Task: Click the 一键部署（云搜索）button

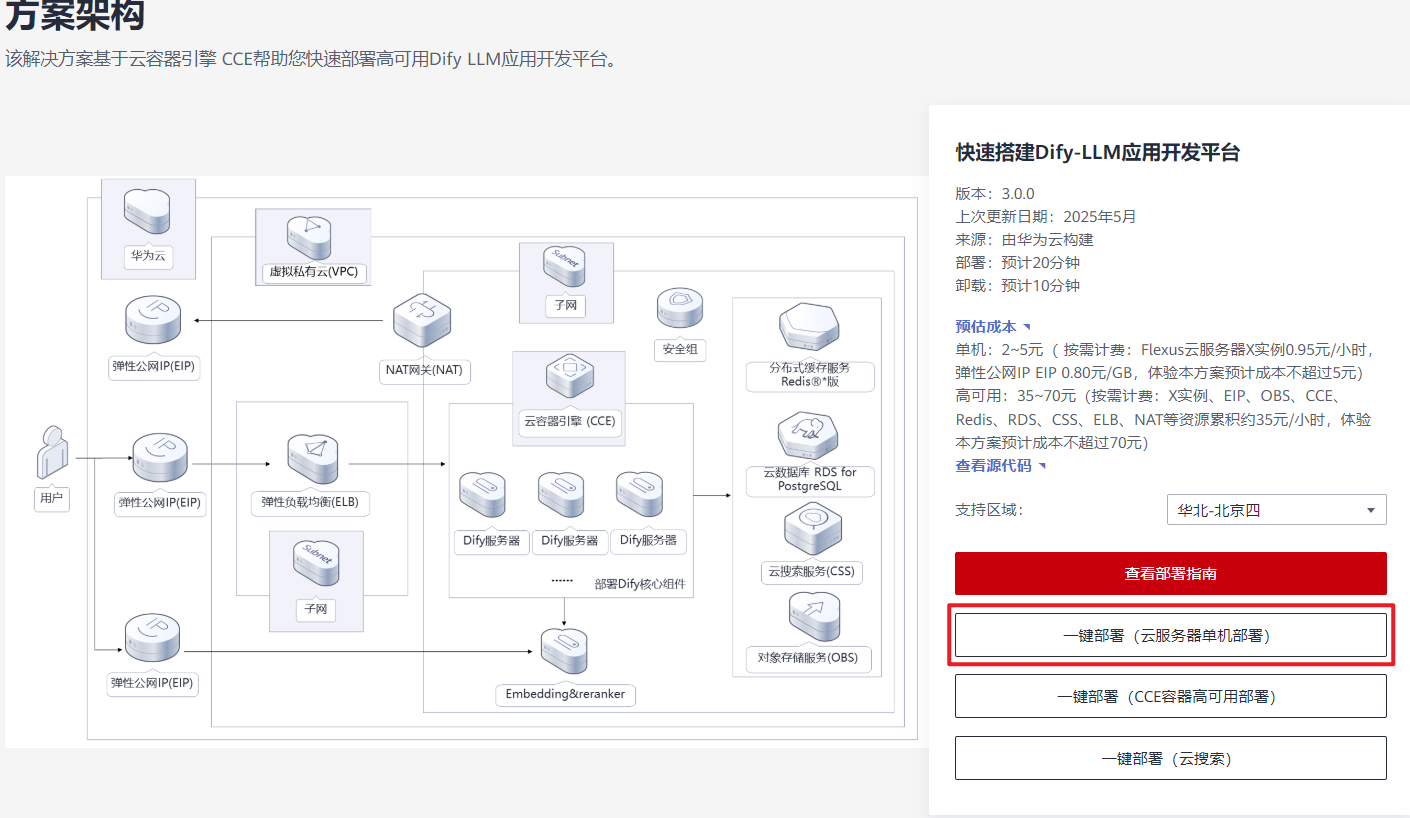Action: click(x=1171, y=758)
